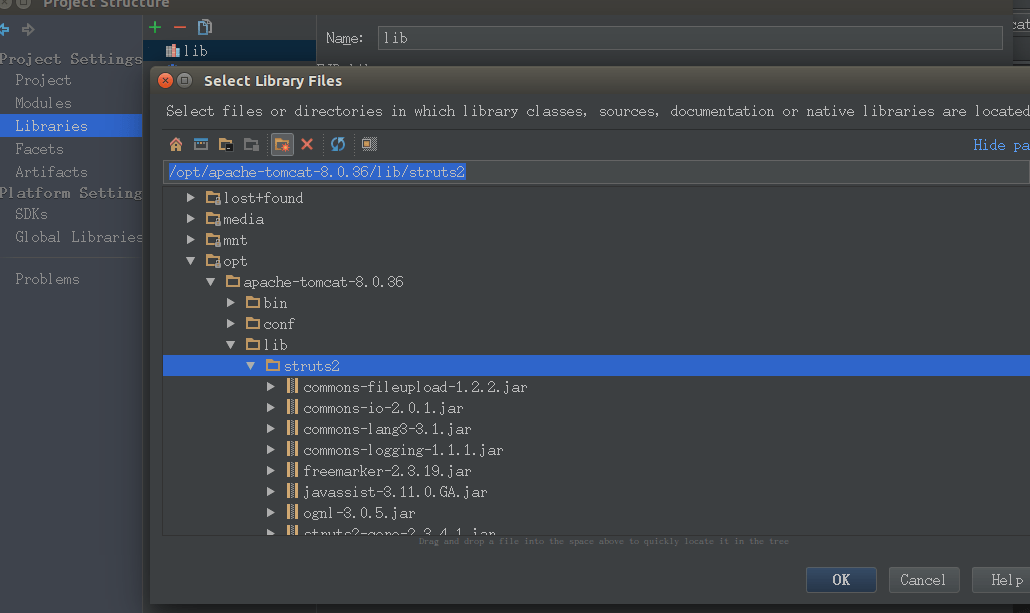Viewport: 1030px width, 613px height.
Task: Click the Help button
Action: tap(1001, 579)
